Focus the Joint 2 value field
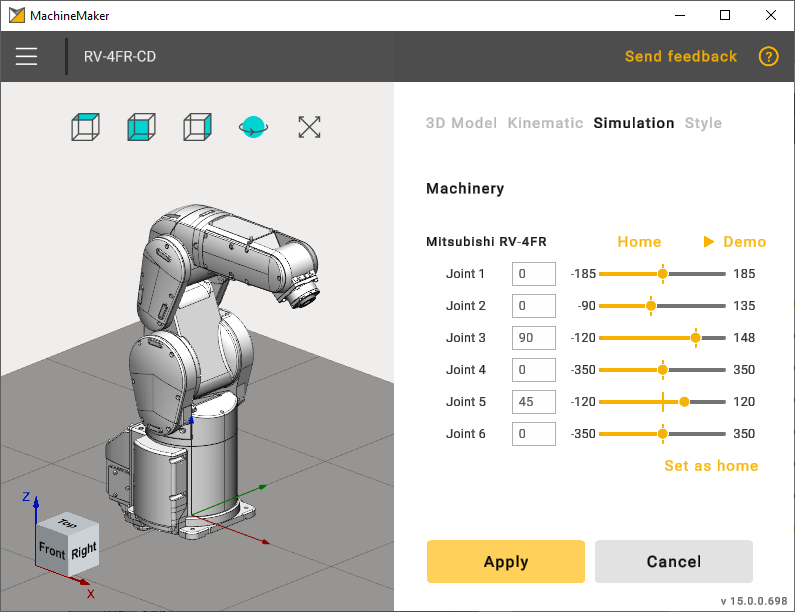 click(534, 306)
